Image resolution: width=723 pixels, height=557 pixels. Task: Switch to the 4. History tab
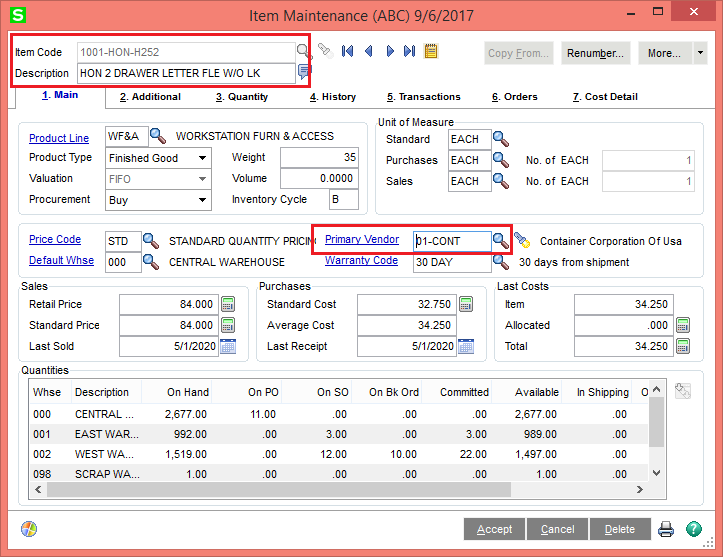pos(332,97)
